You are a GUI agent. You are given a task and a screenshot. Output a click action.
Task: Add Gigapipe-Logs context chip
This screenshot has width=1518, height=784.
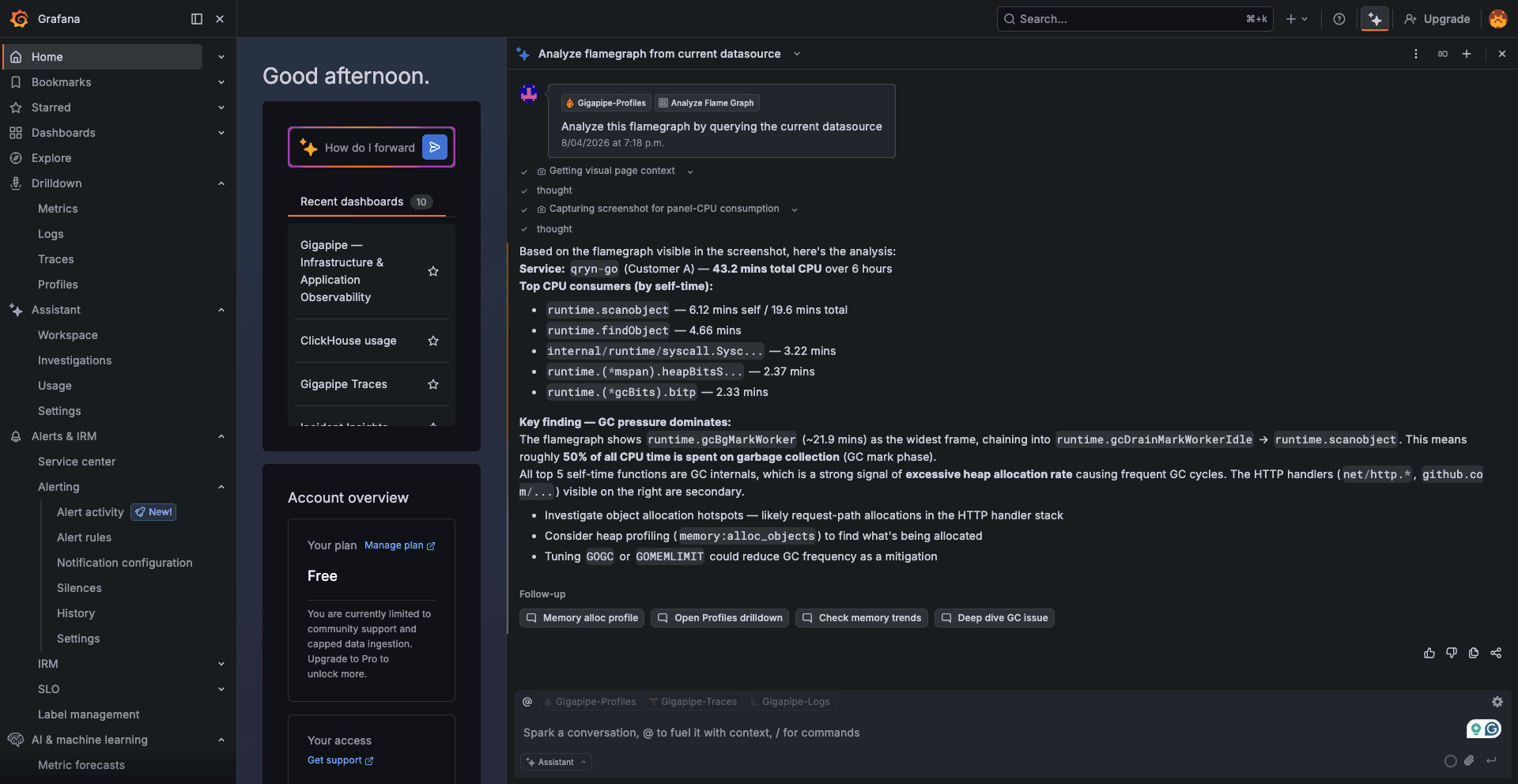[x=791, y=702]
